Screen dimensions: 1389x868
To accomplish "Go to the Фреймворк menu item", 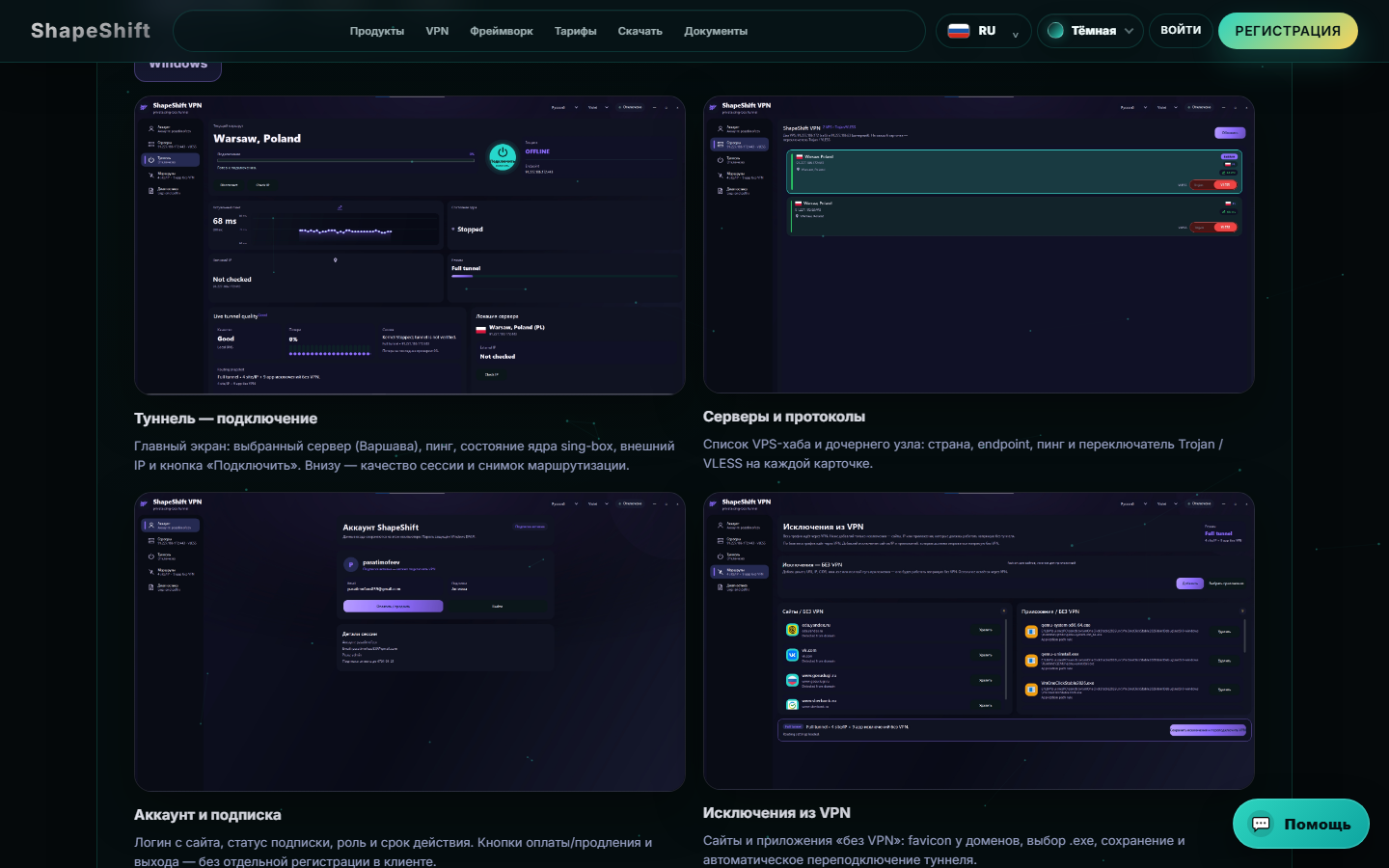I will pyautogui.click(x=502, y=31).
